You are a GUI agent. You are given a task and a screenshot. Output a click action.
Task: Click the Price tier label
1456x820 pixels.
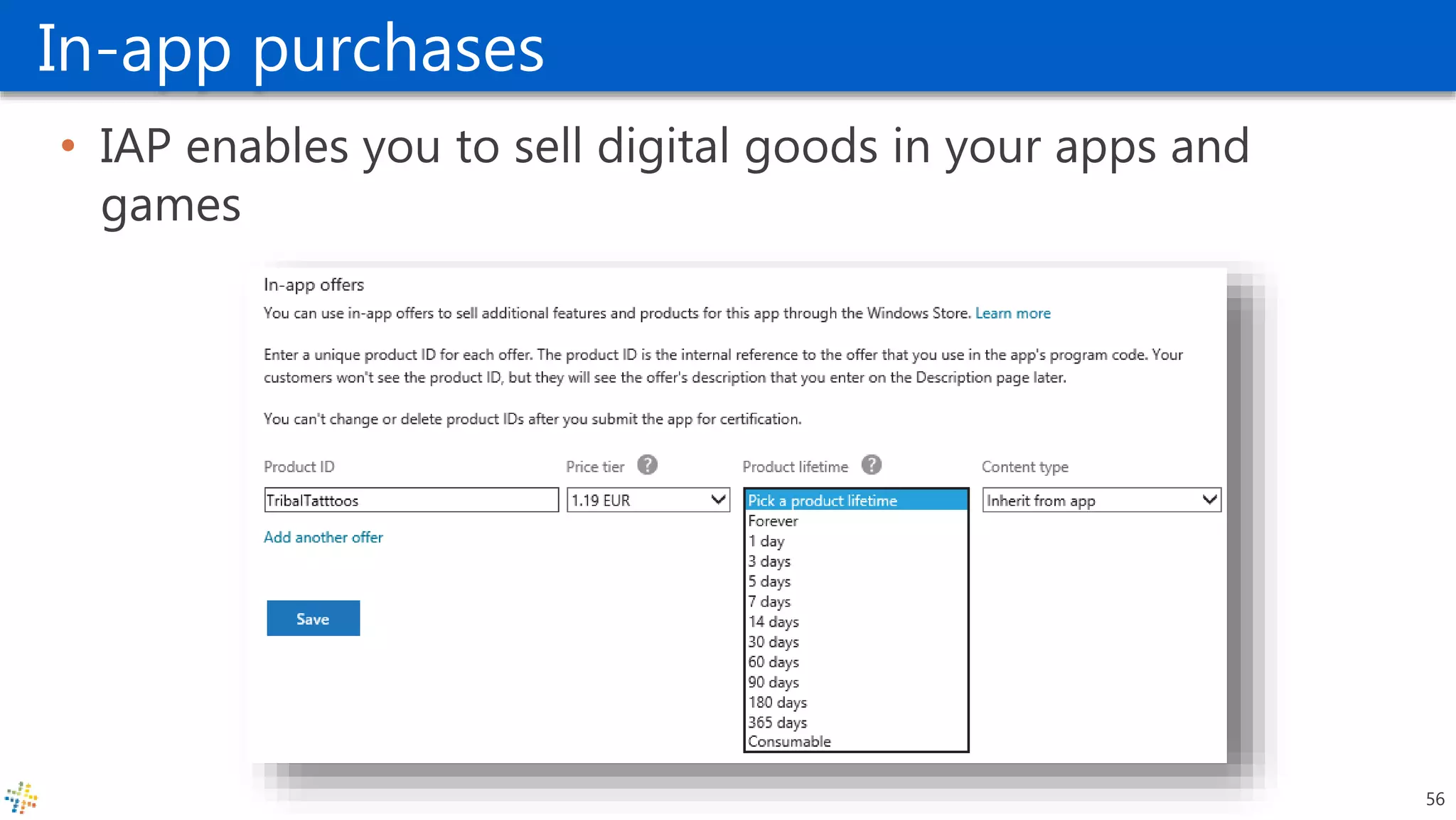click(595, 467)
